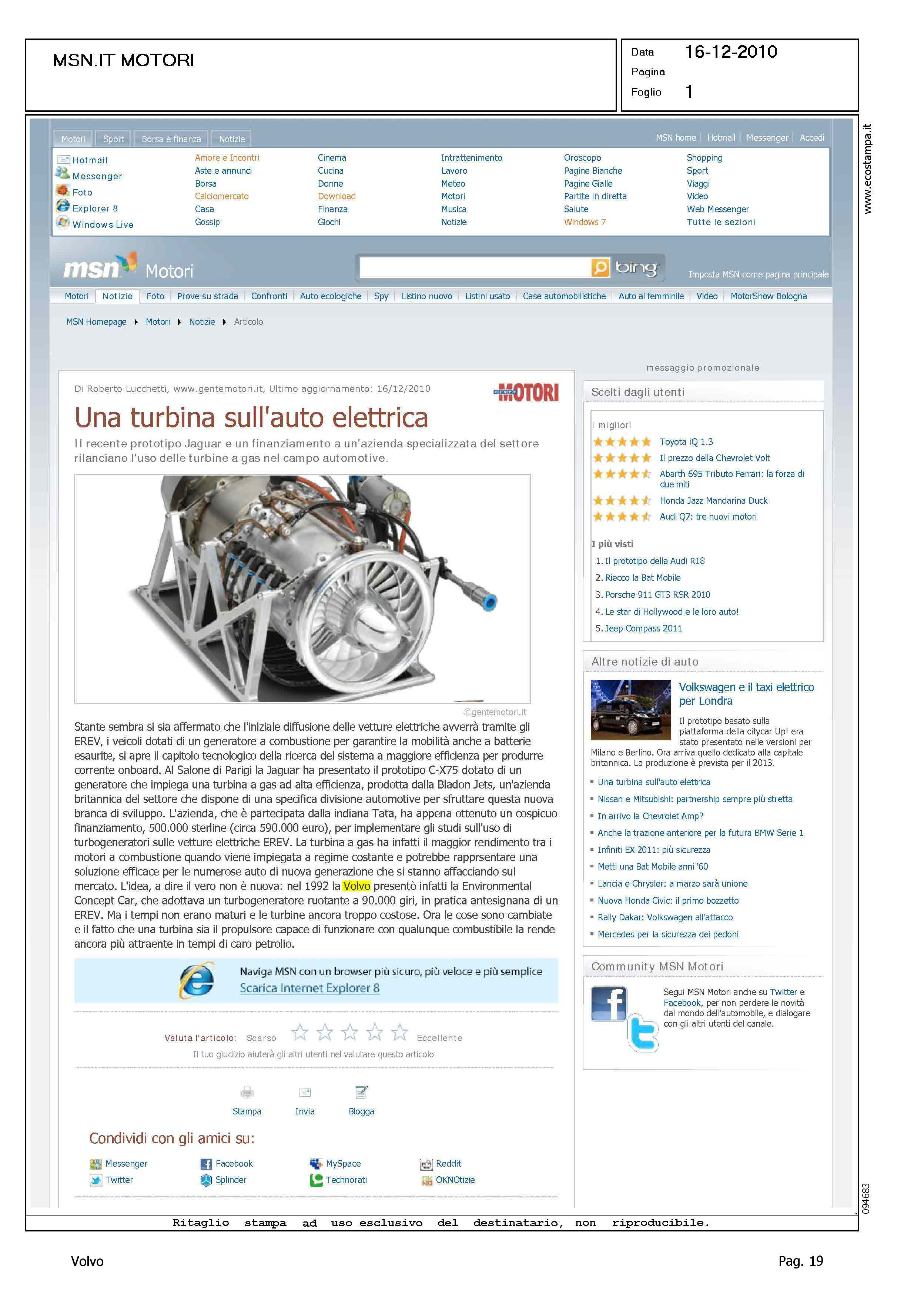The image size is (924, 1297).
Task: Click the Blogga notepad icon
Action: 361,1091
